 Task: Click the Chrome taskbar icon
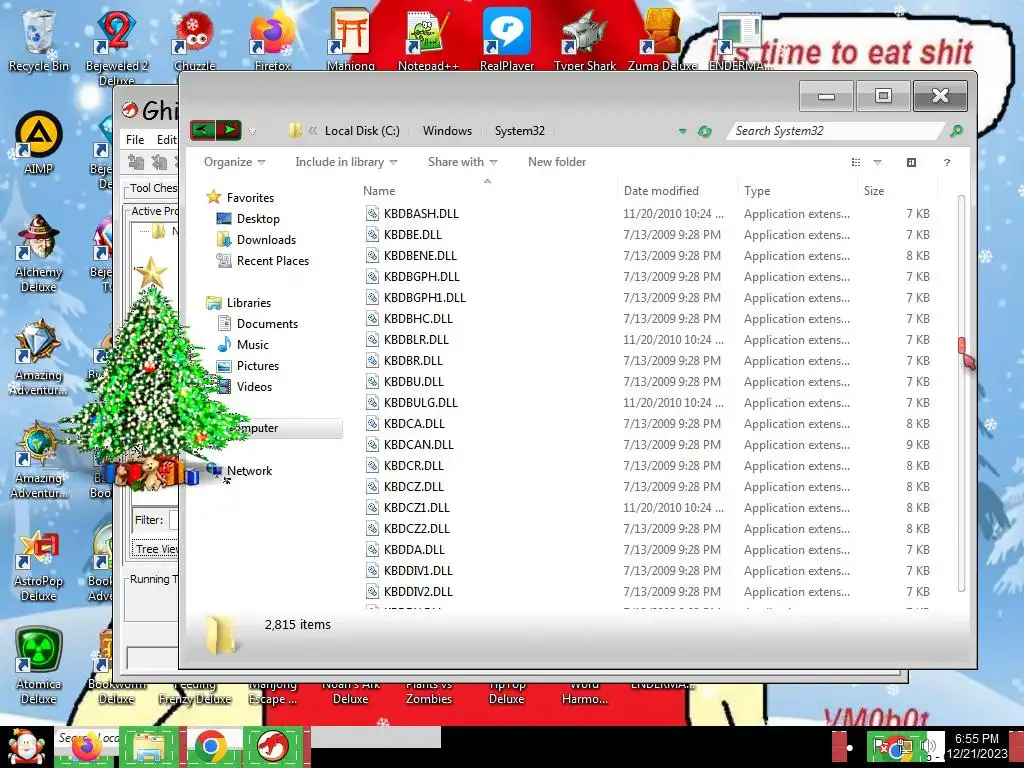[x=210, y=747]
